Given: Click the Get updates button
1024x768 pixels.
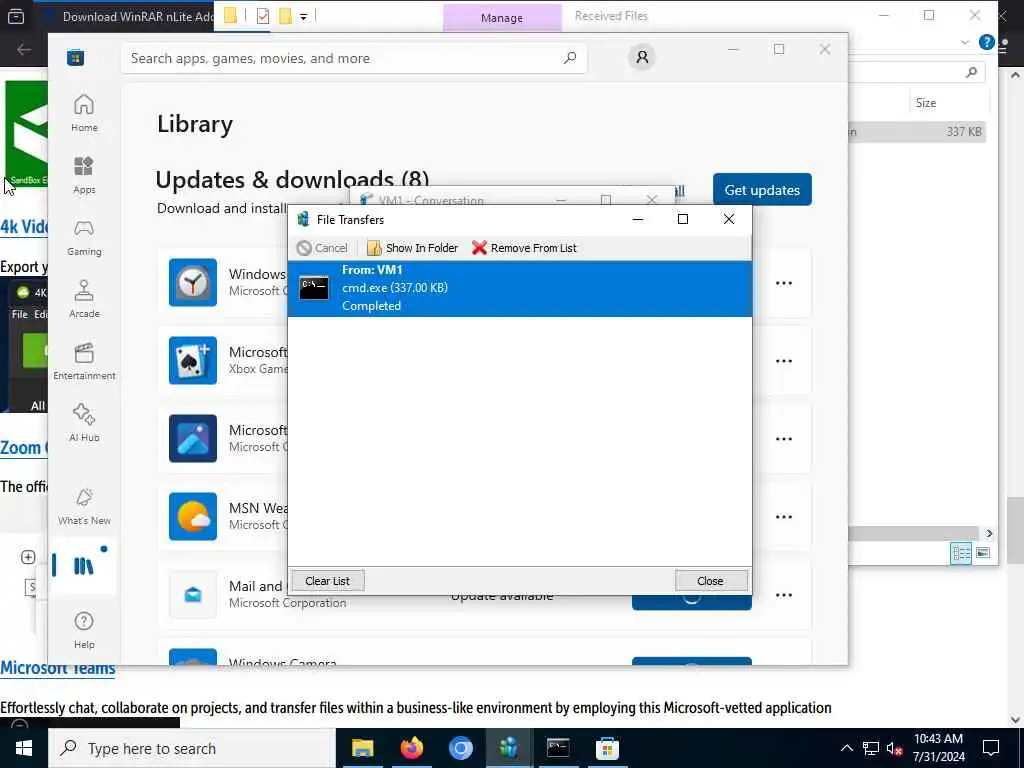Looking at the screenshot, I should 762,189.
